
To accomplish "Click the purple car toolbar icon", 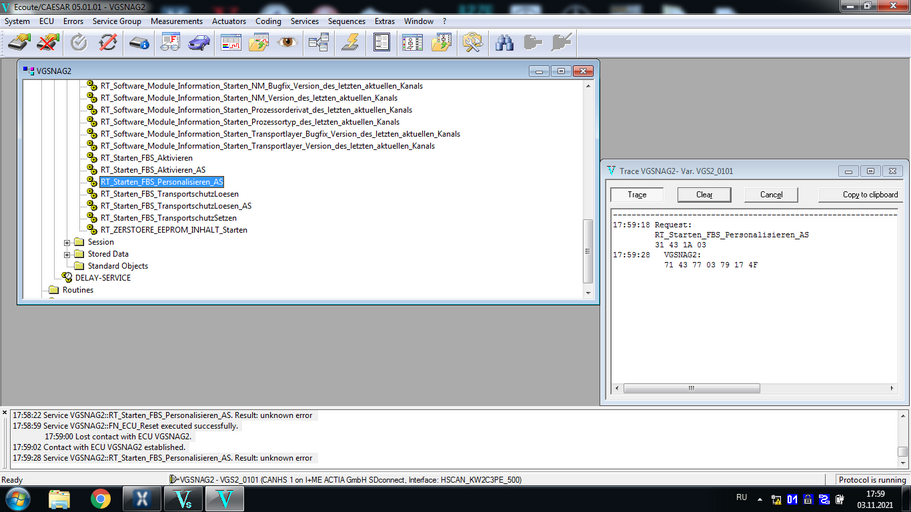I will click(199, 43).
